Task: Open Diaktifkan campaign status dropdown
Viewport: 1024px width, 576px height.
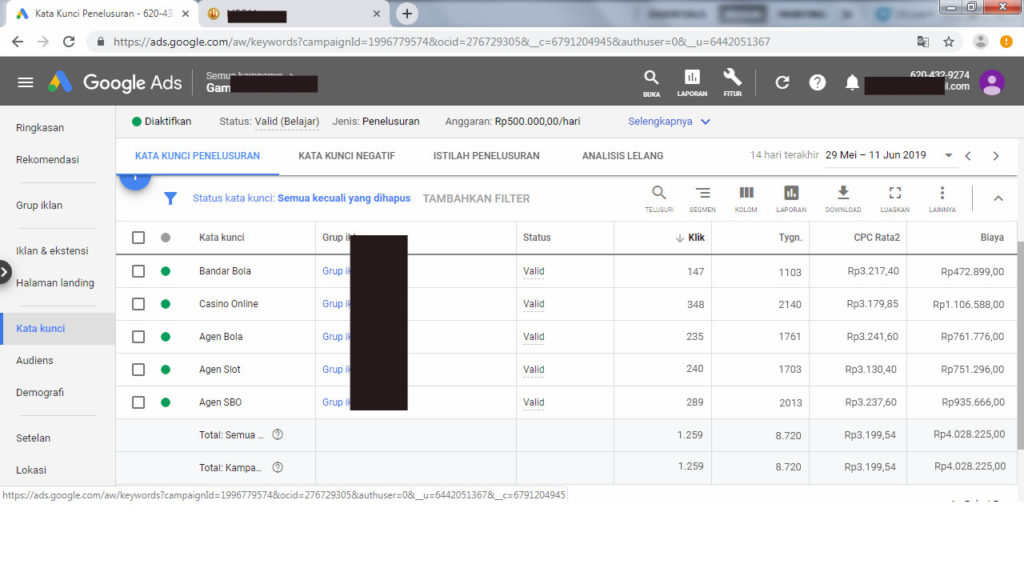Action: click(161, 121)
